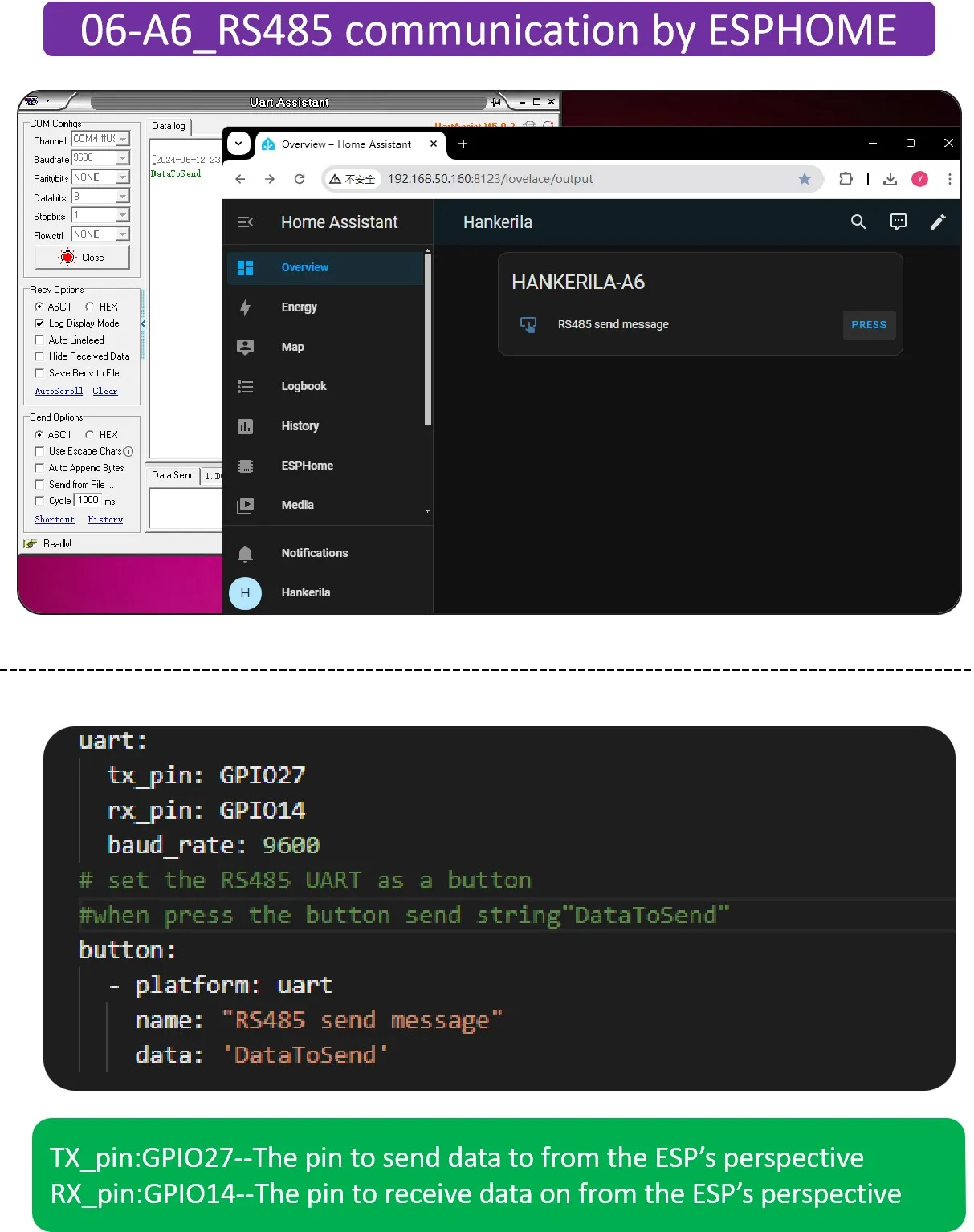Click the Clear link in Recv Options
The height and width of the screenshot is (1232, 974).
point(104,391)
